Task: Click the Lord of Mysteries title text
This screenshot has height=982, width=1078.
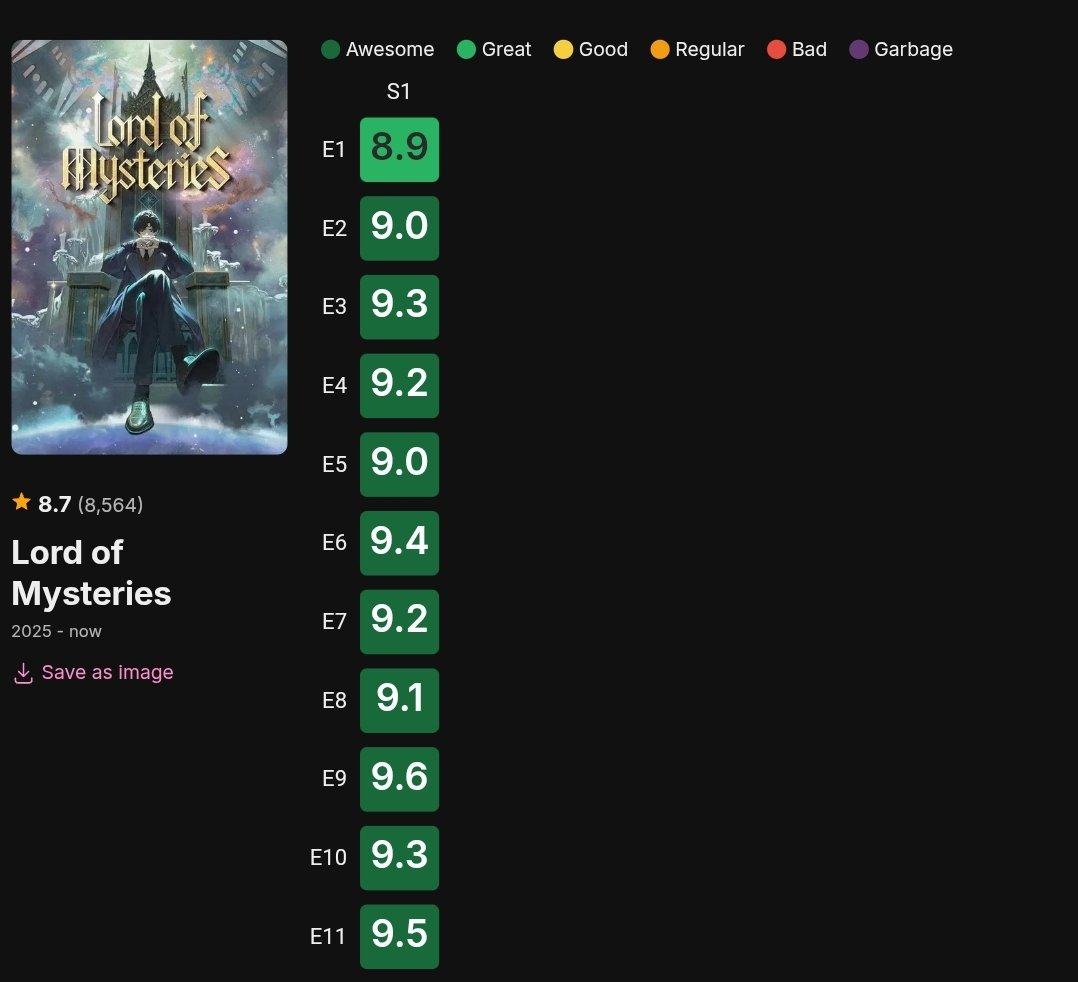Action: [91, 573]
